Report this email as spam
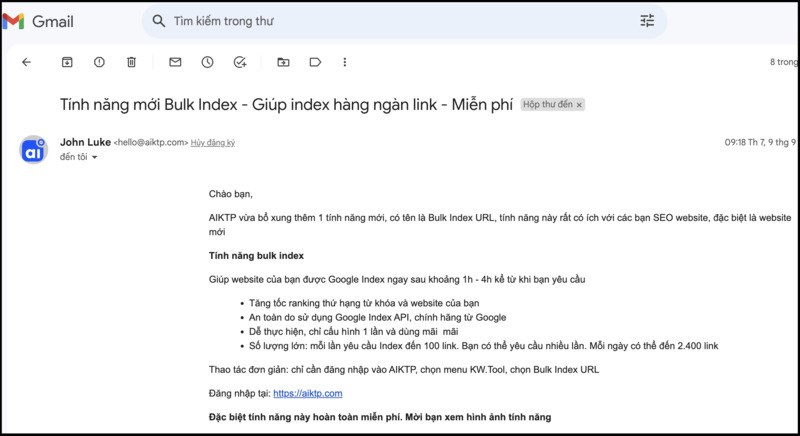This screenshot has height=436, width=800. click(99, 62)
